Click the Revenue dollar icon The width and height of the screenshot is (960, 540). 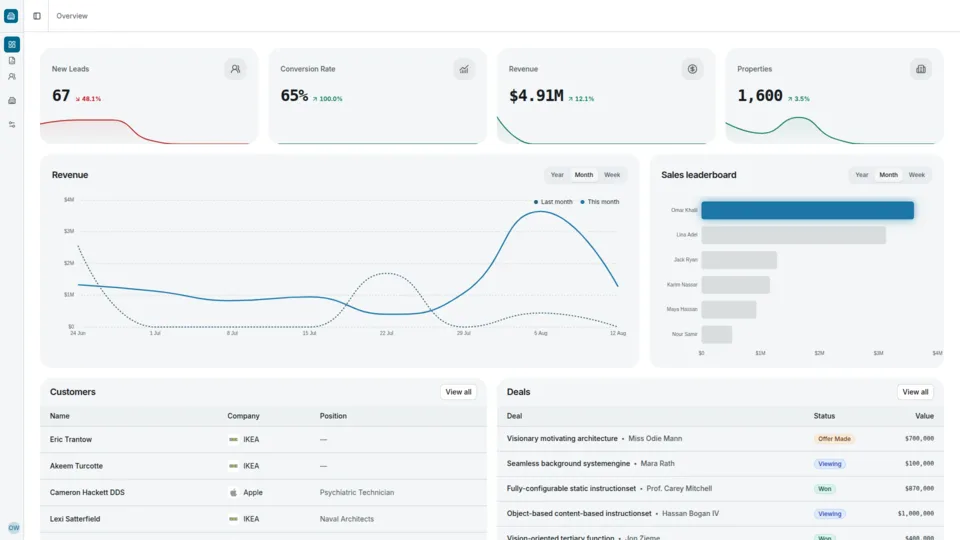click(692, 69)
